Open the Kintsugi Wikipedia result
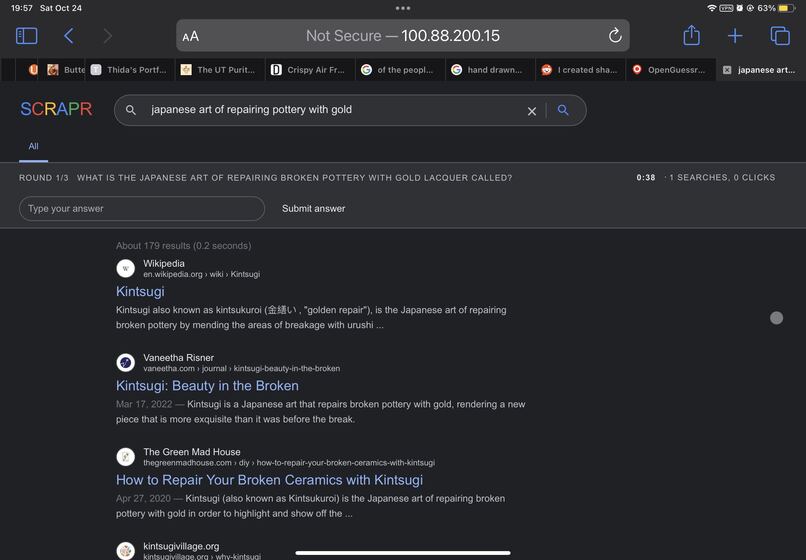 pos(140,291)
